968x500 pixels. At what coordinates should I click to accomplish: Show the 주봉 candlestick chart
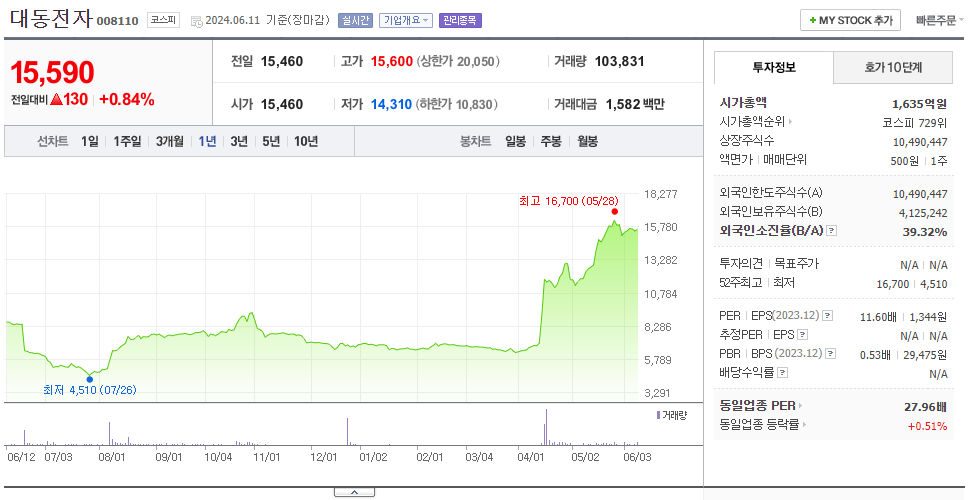(551, 141)
